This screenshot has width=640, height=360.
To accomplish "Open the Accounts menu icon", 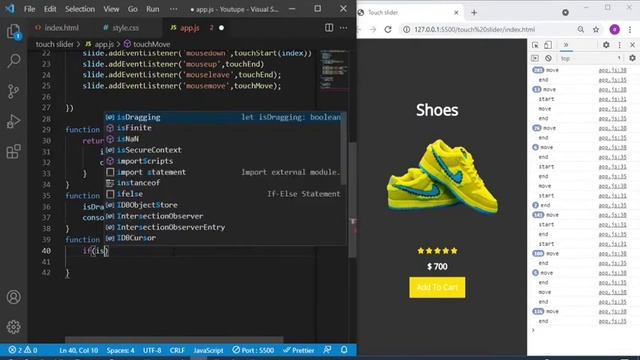I will (13, 297).
